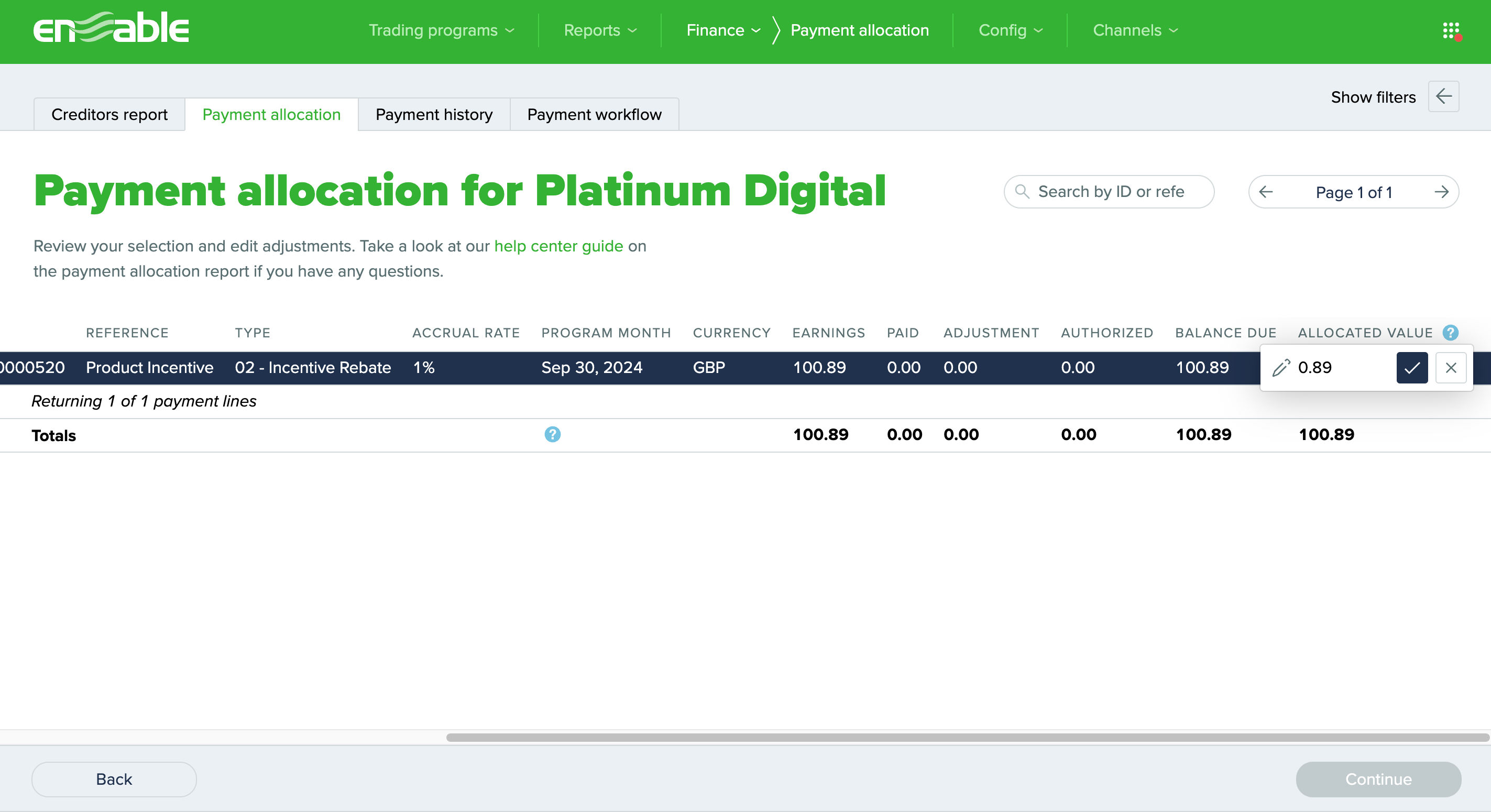Click BALANCE DUE column header

click(1225, 333)
